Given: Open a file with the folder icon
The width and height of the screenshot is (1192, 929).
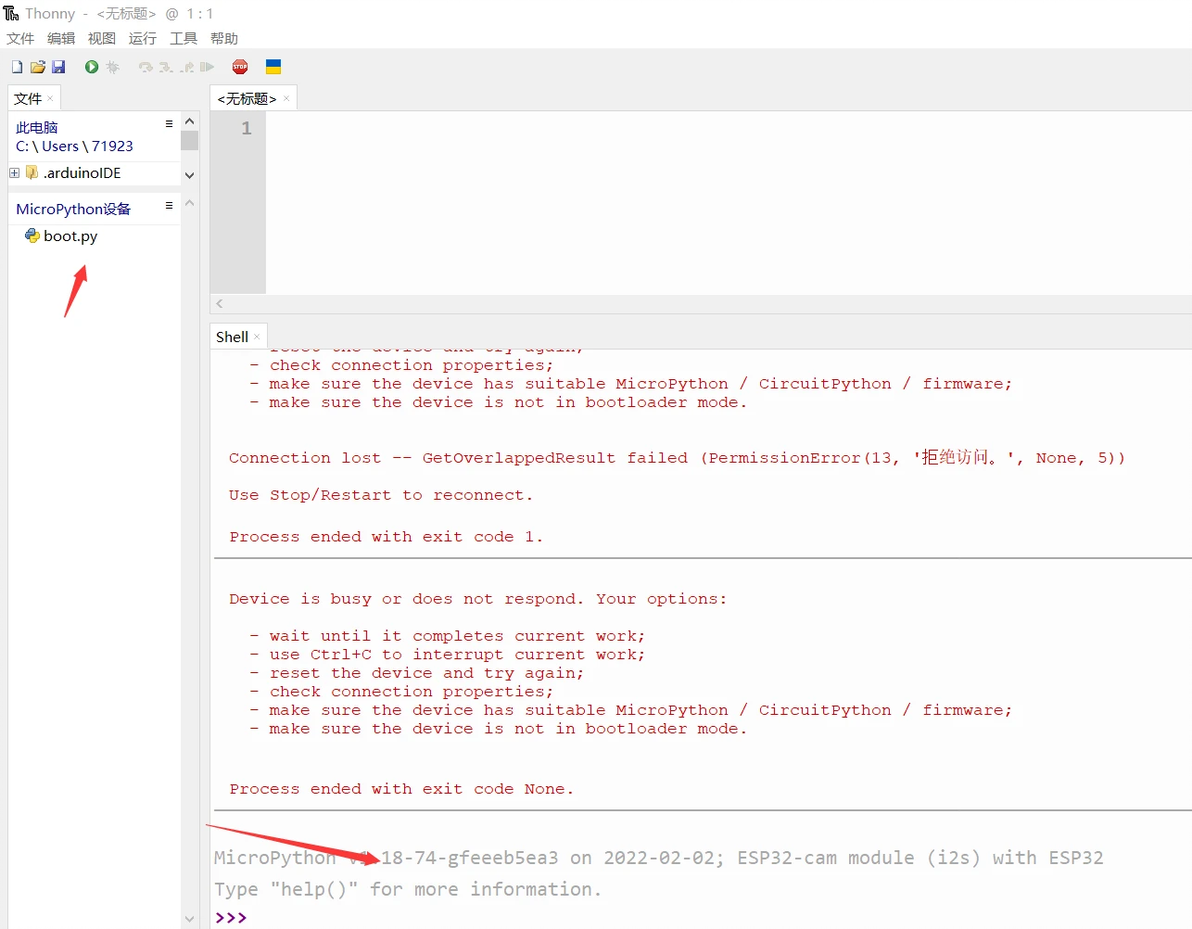Looking at the screenshot, I should click(x=37, y=67).
